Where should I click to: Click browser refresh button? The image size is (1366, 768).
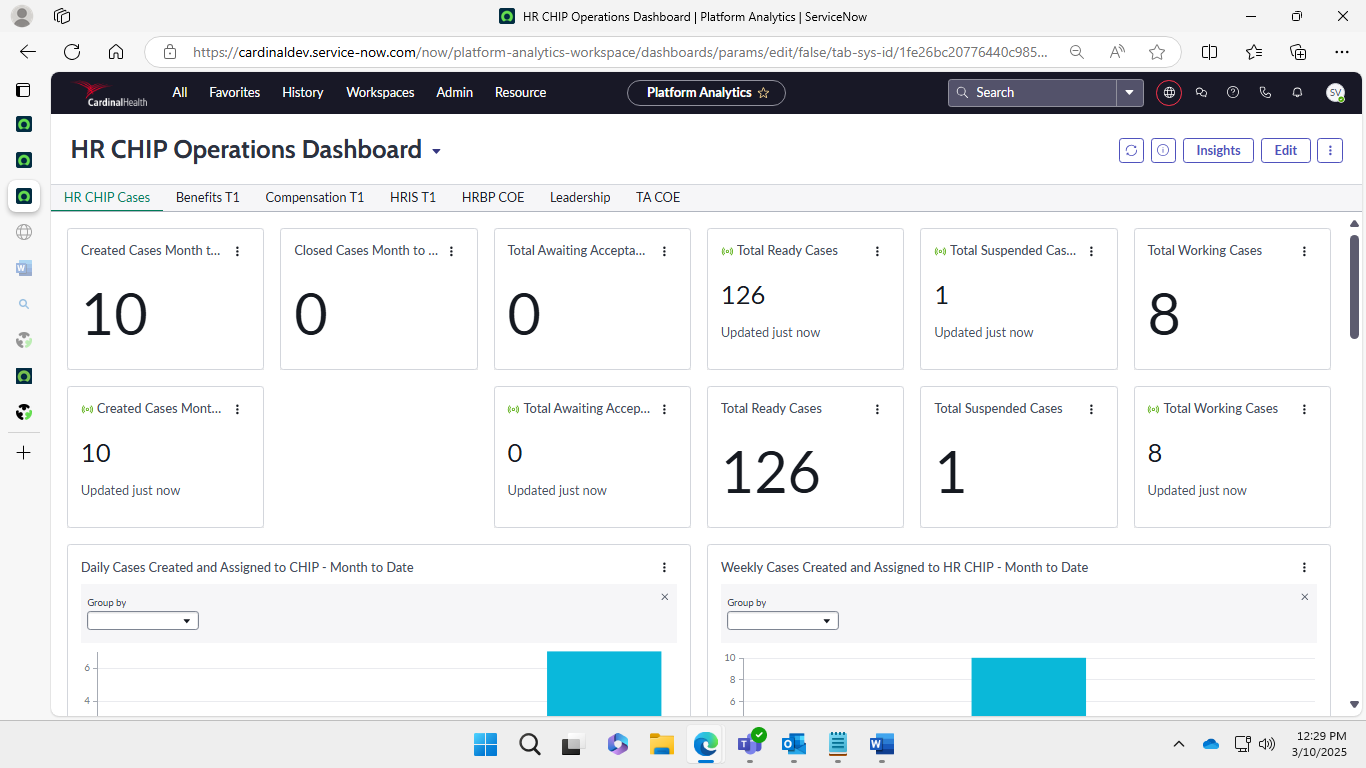coord(72,52)
